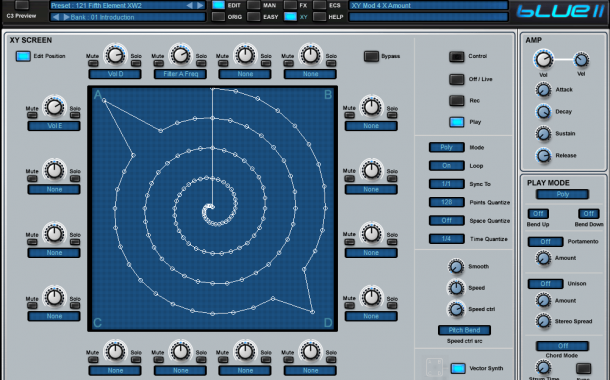Viewport: 610px width, 380px height.
Task: Click the AMP Decay knob
Action: coord(543,112)
